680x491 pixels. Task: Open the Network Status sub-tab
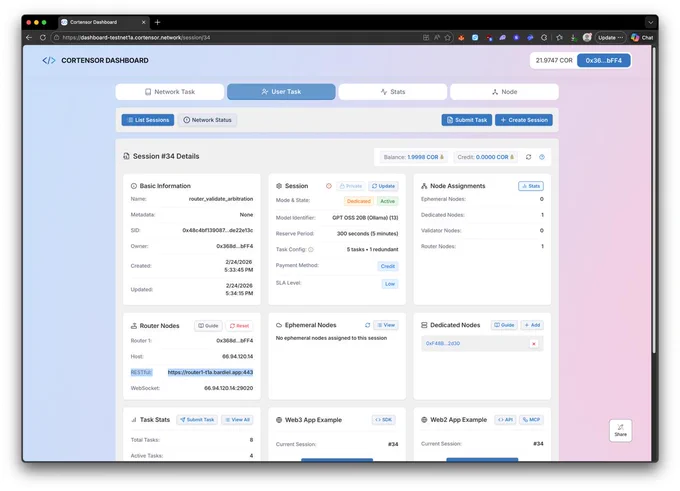207,120
